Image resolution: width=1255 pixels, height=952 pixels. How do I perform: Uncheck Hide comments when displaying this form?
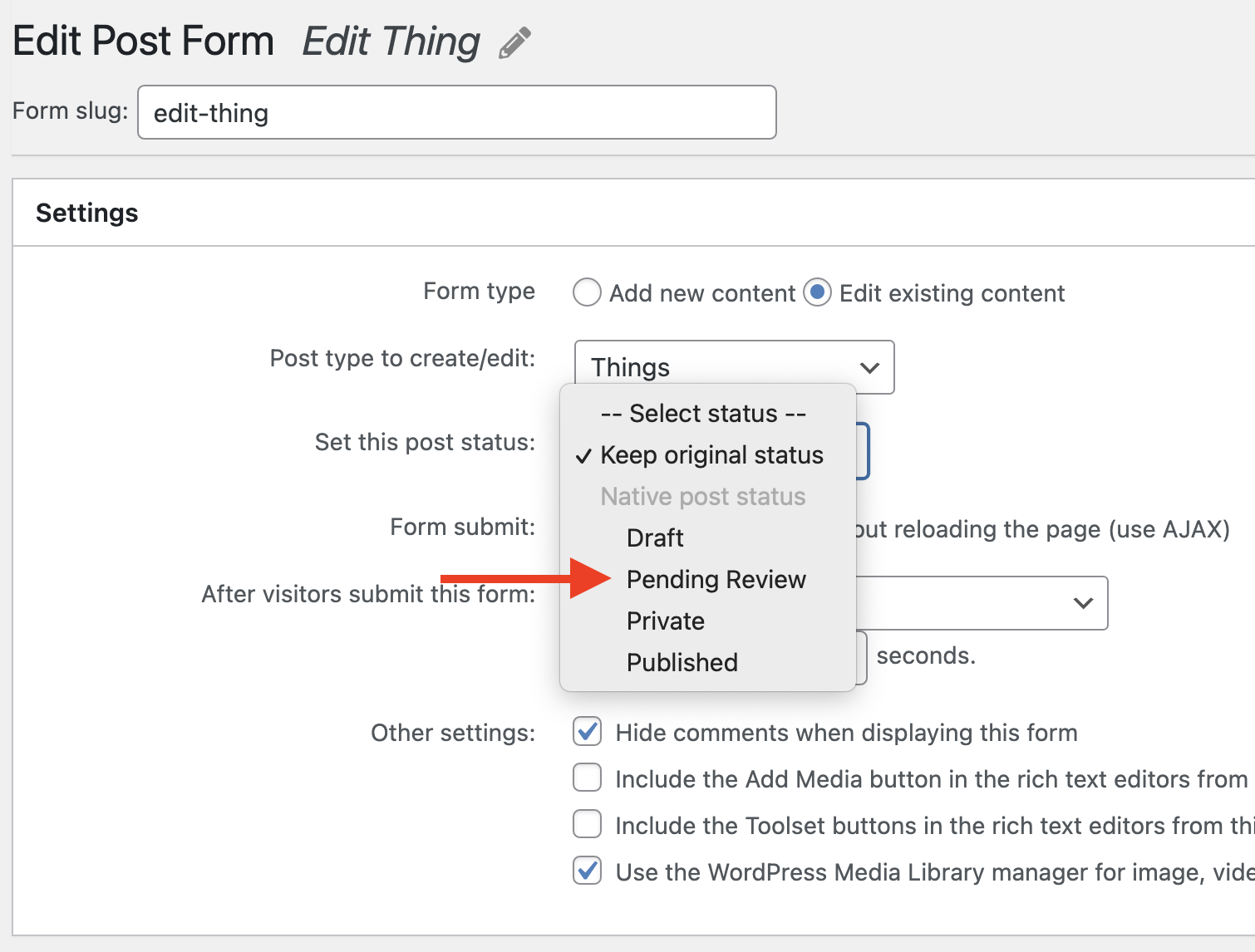(588, 732)
